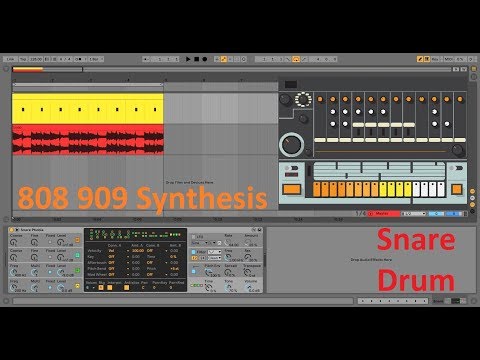This screenshot has width=480, height=360.
Task: Toggle the Filter on switch
Action: pyautogui.click(x=193, y=252)
